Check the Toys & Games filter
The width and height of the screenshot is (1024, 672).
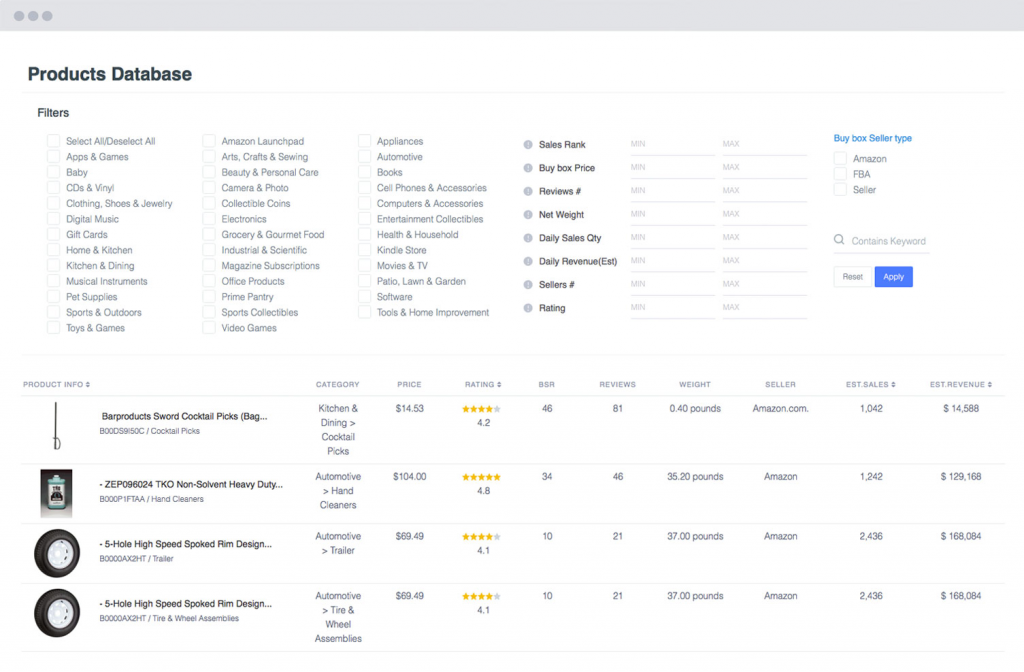click(x=52, y=327)
